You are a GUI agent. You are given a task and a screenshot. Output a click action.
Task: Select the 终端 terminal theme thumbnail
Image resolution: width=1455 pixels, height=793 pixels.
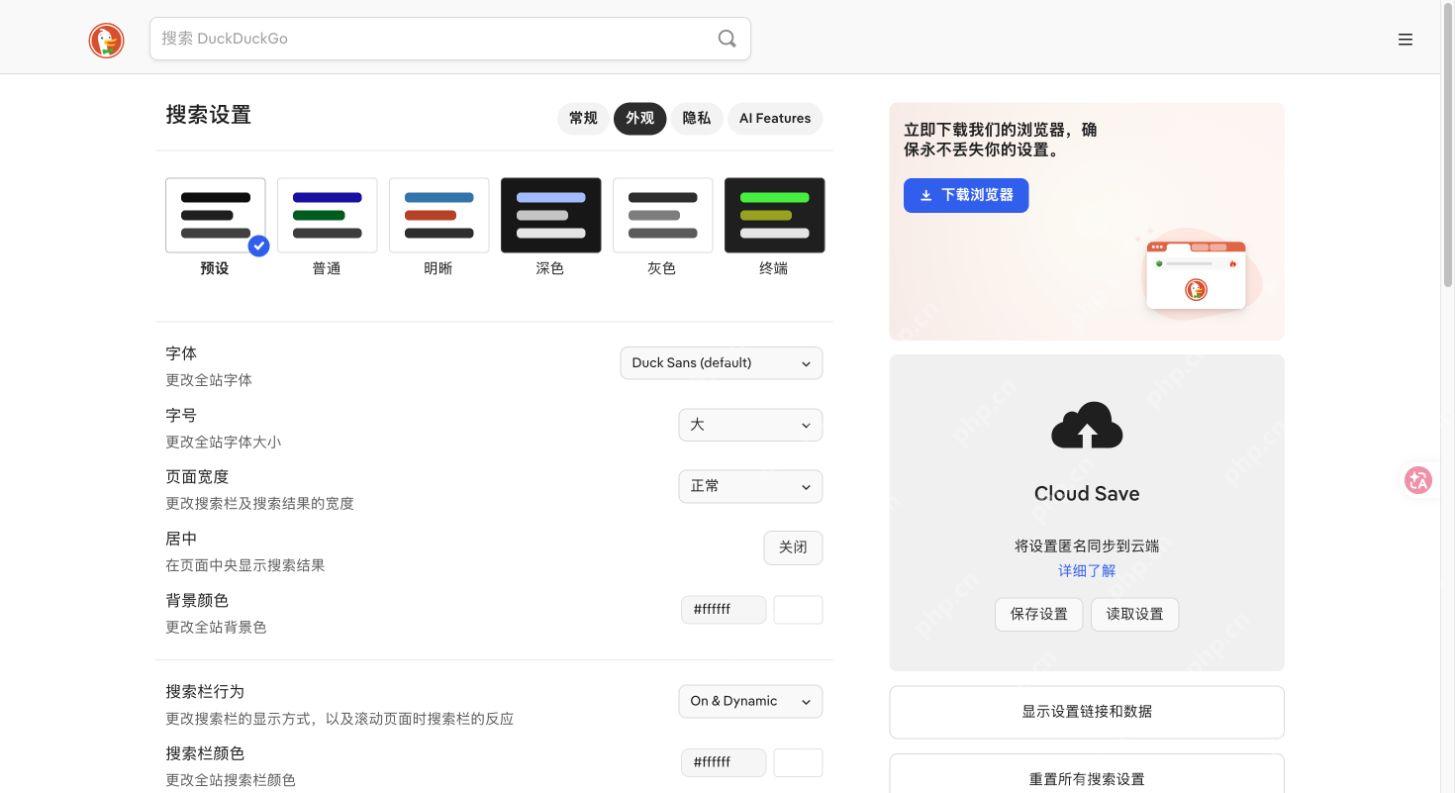pos(775,215)
